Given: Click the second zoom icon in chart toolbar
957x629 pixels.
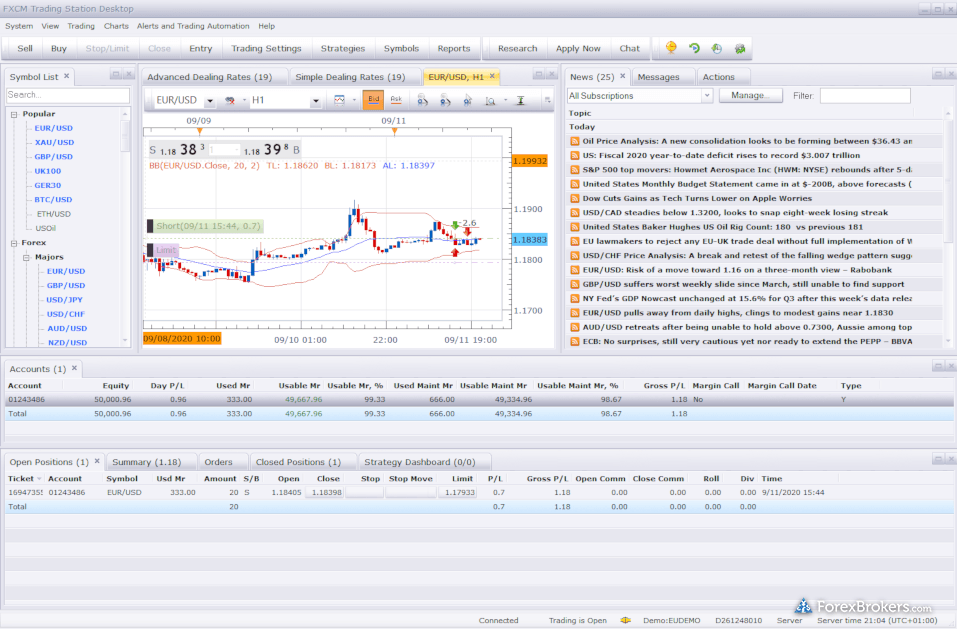Looking at the screenshot, I should pyautogui.click(x=445, y=100).
